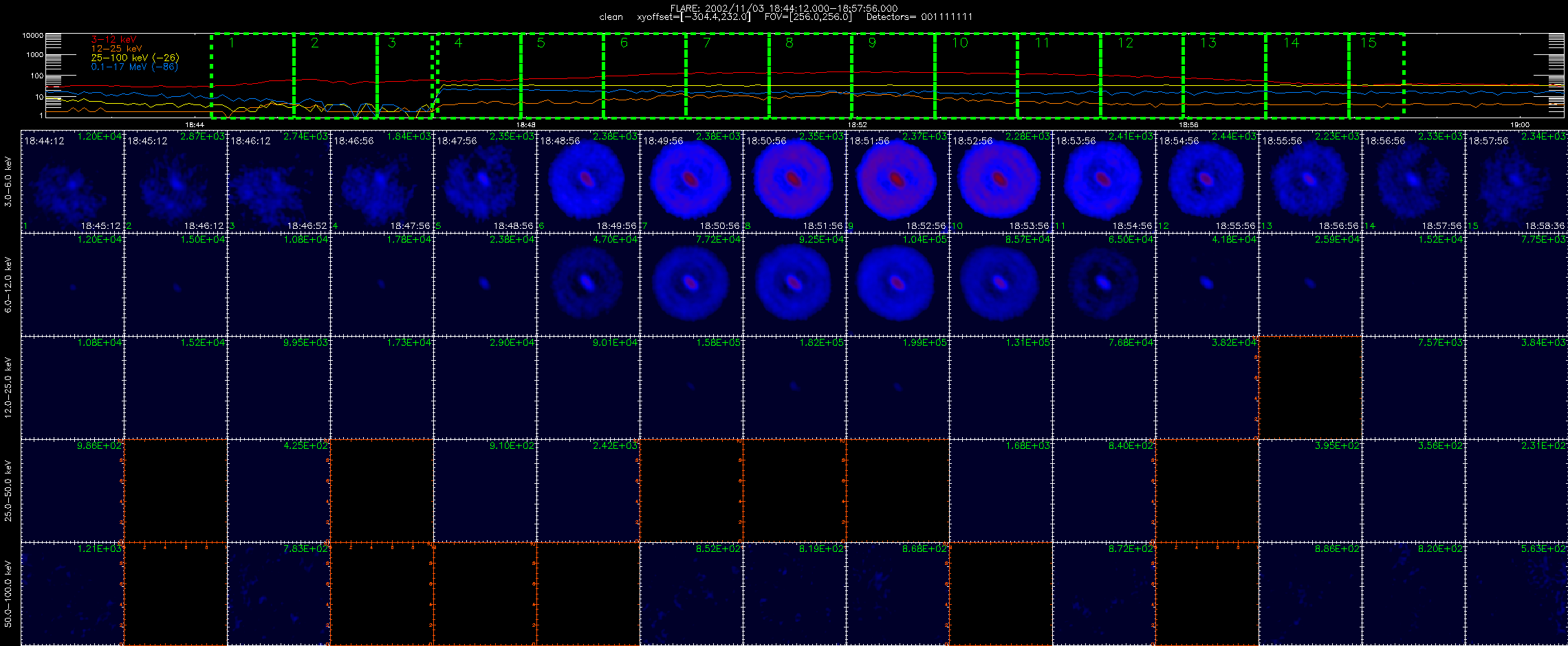The image size is (1568, 646).
Task: Click the 25.0-50.0 keV row label
Action: (8, 491)
